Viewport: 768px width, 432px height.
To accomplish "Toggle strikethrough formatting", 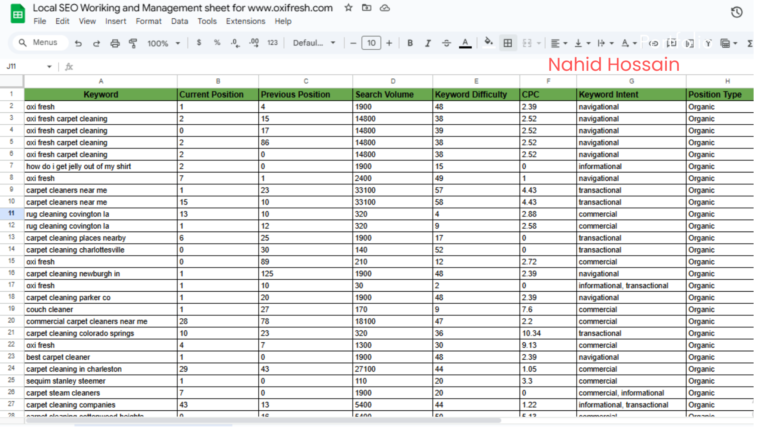I will pyautogui.click(x=446, y=43).
